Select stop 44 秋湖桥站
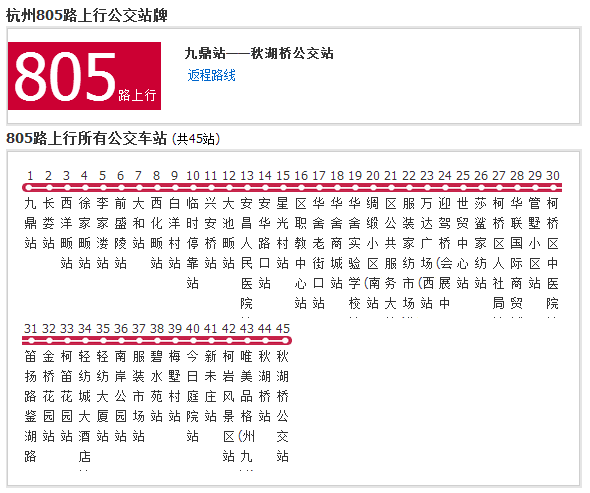Image resolution: width=590 pixels, height=493 pixels. 265,386
